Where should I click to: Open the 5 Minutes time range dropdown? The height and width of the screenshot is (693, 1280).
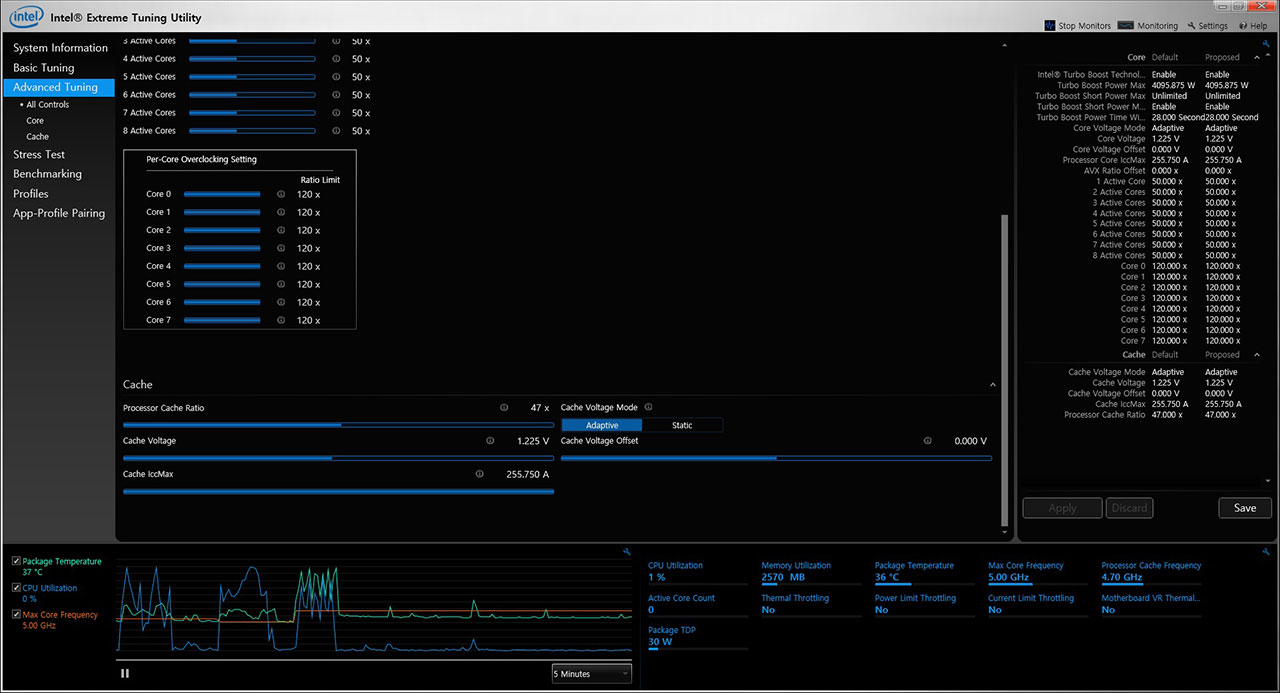[591, 674]
